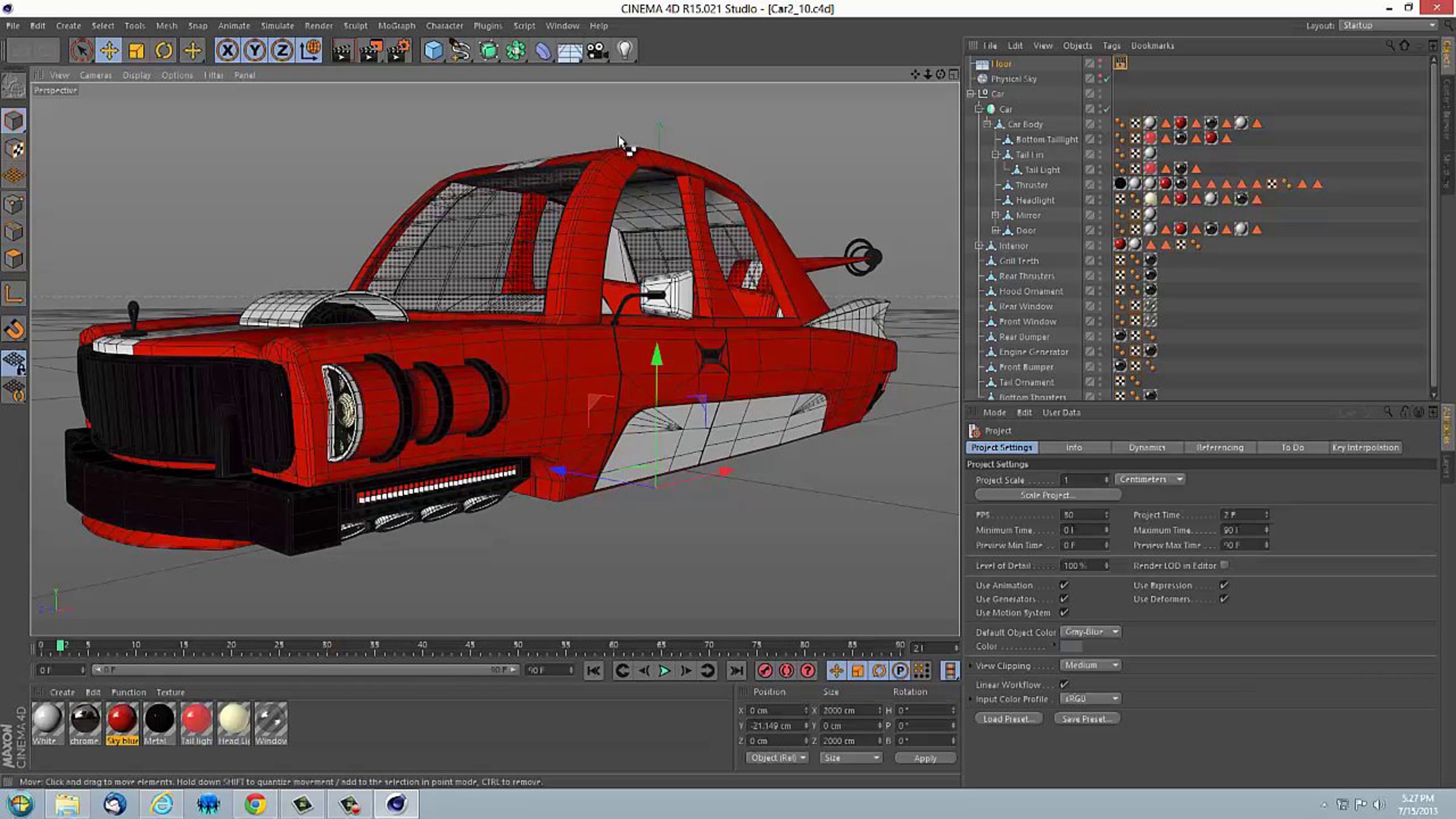
Task: Toggle Autokeying button
Action: tap(786, 670)
